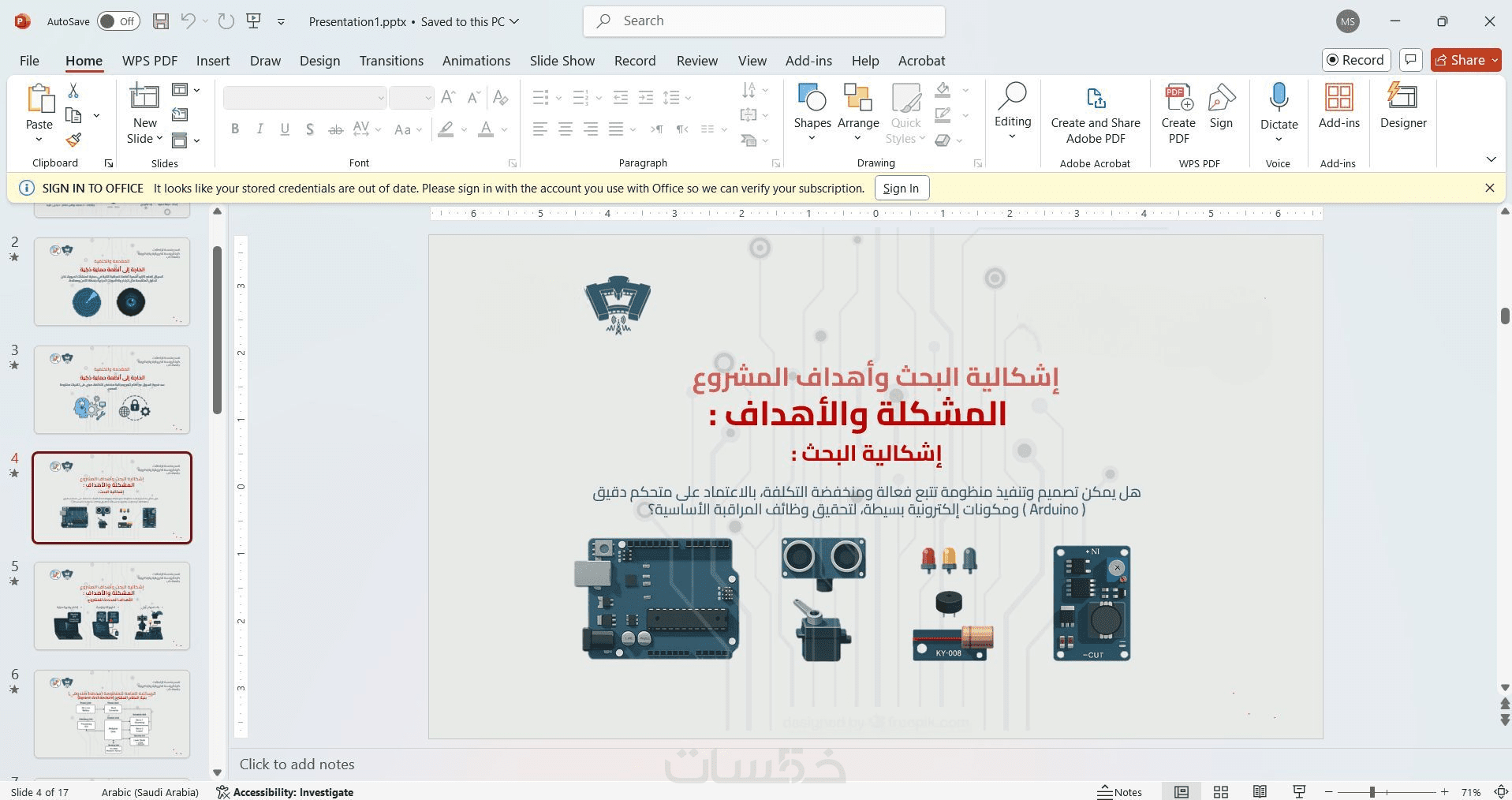
Task: Open the font name combo box
Action: (x=304, y=98)
